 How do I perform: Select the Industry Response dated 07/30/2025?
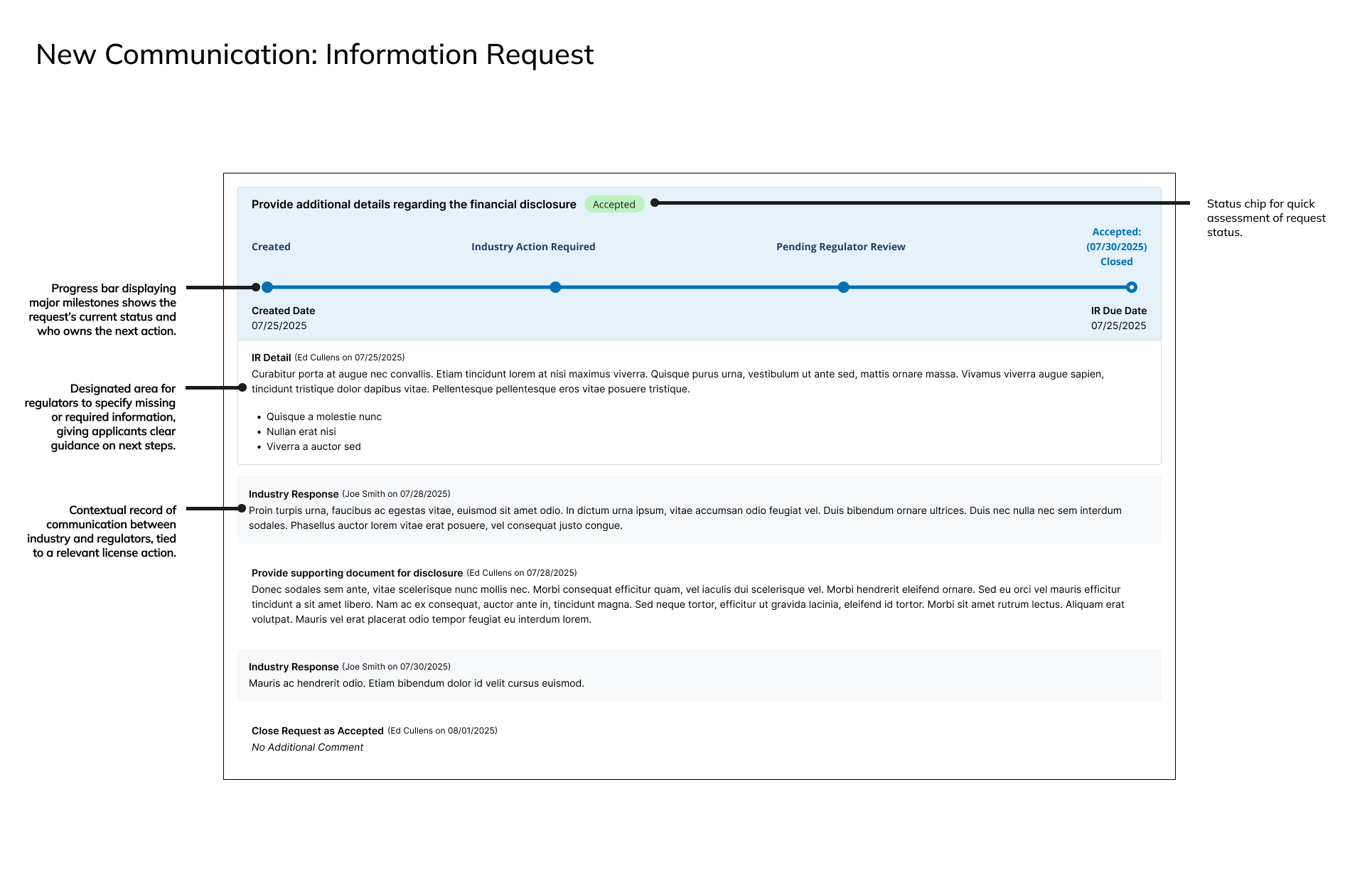click(x=700, y=675)
